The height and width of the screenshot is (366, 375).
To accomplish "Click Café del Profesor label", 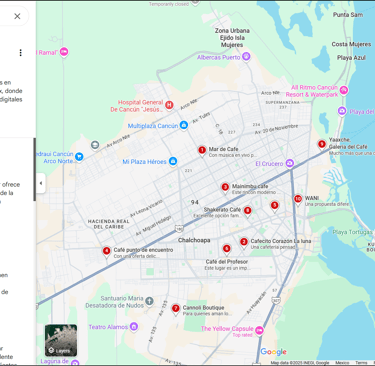I will [227, 262].
